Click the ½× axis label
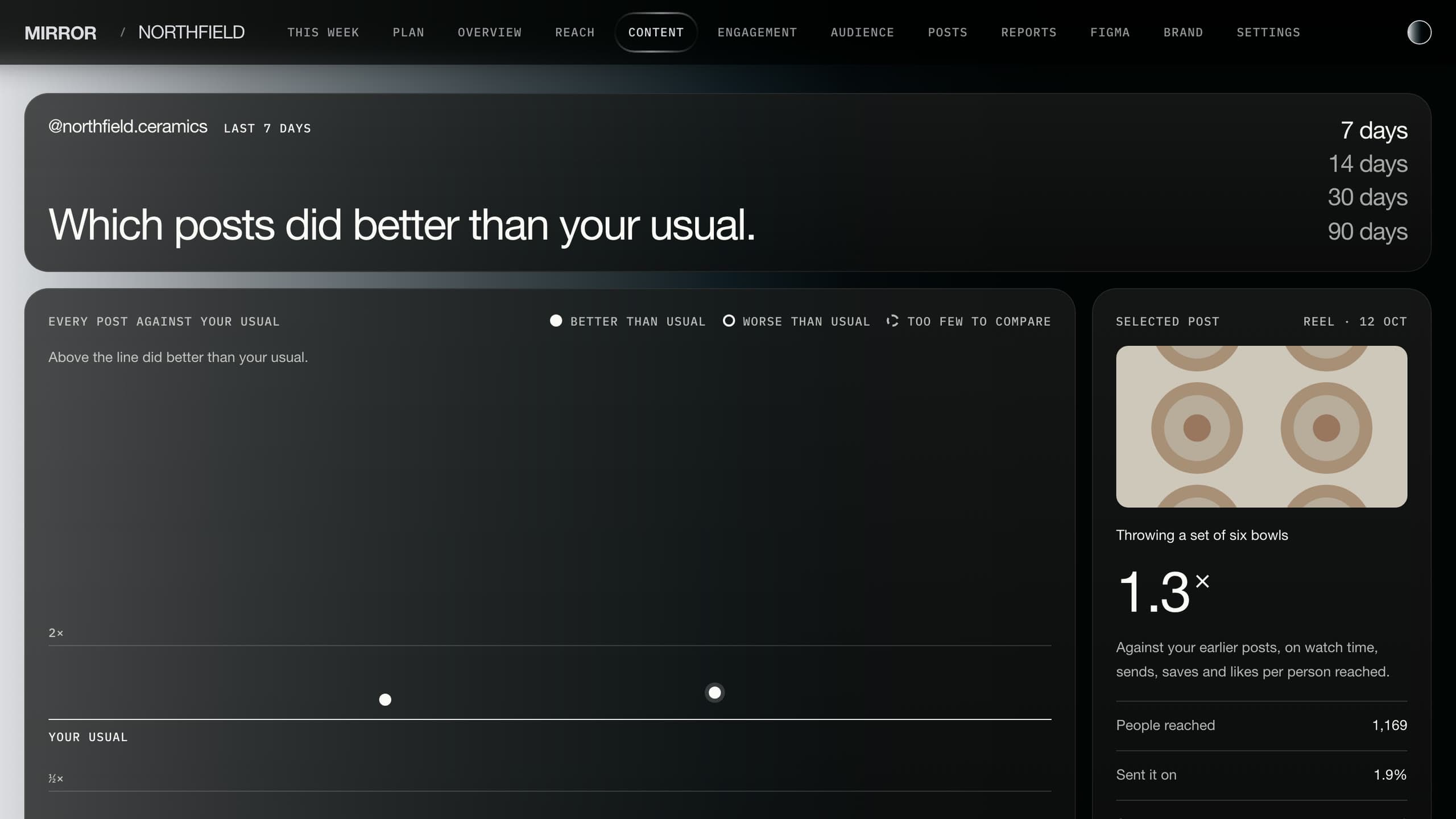Image resolution: width=1456 pixels, height=819 pixels. [56, 778]
